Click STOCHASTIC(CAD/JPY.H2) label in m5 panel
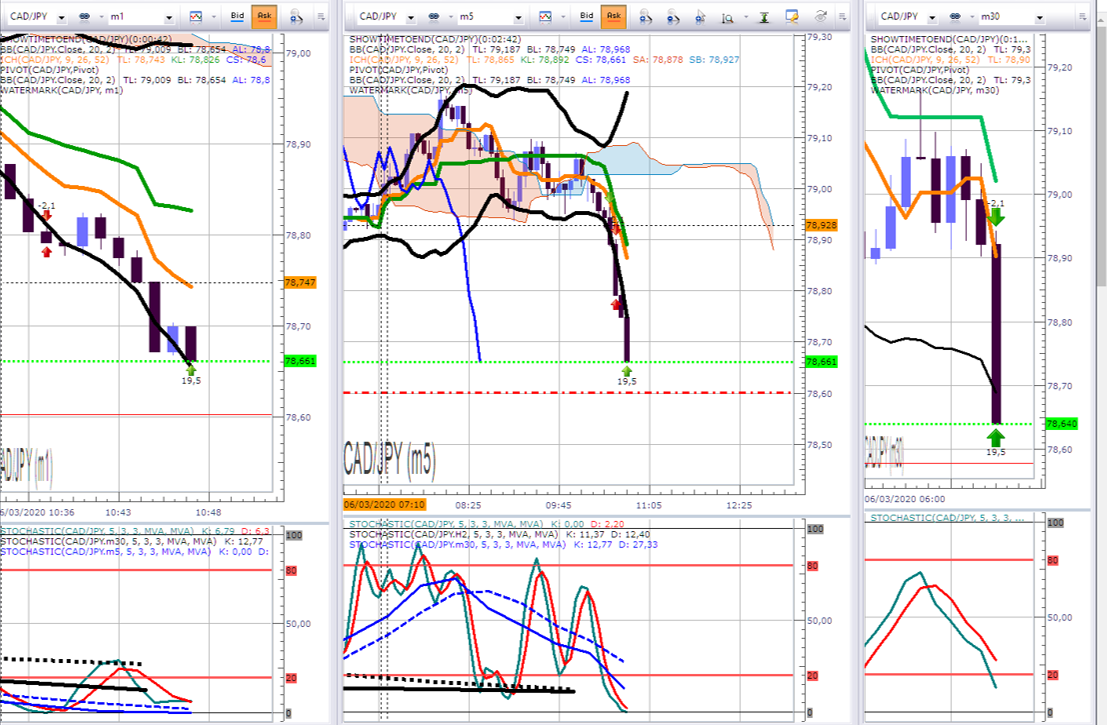 pyautogui.click(x=453, y=534)
